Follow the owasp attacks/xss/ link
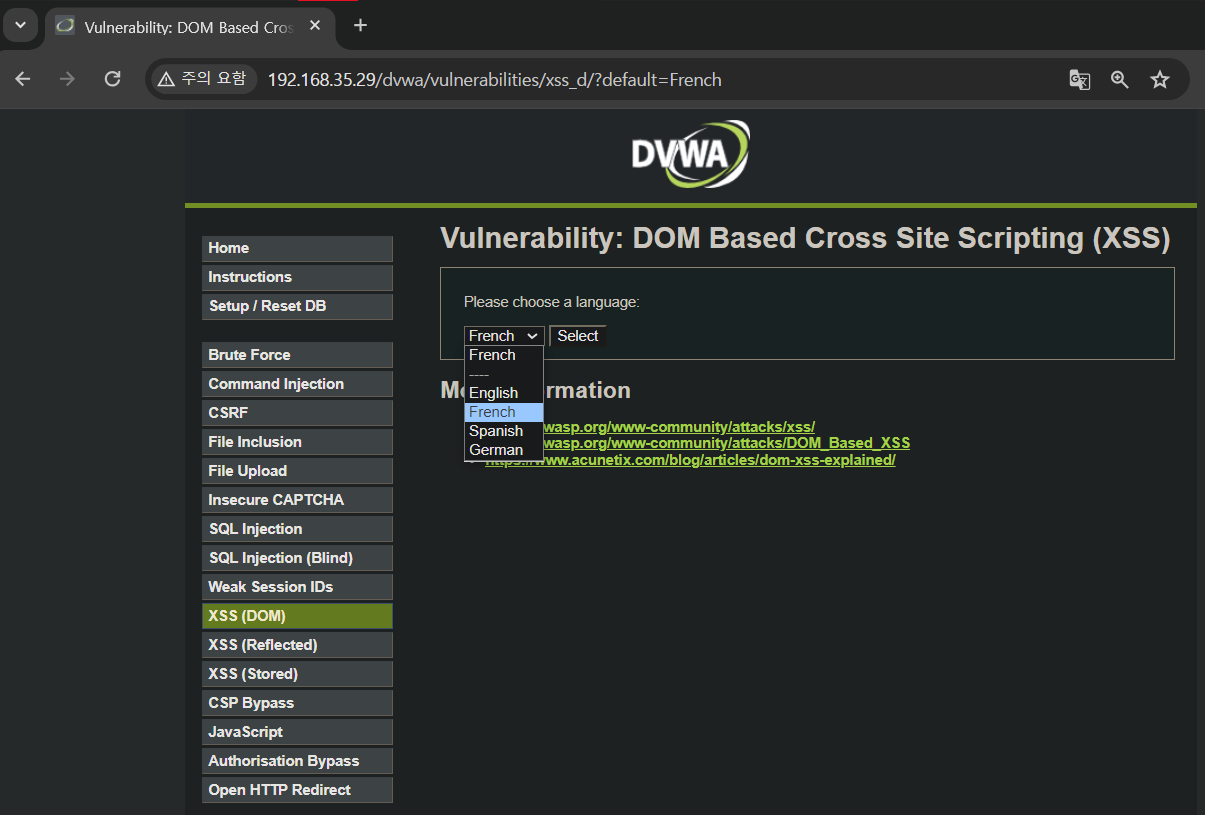1205x815 pixels. tap(680, 427)
